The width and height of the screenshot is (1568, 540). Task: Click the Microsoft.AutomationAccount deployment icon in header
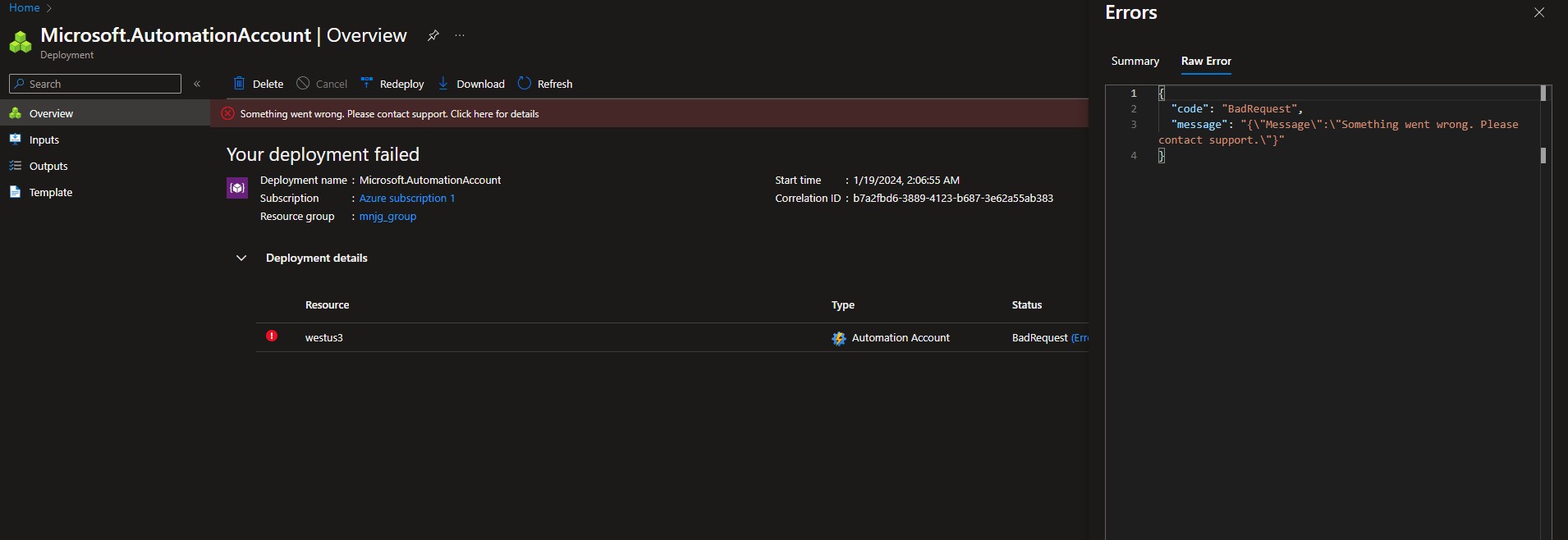click(21, 41)
